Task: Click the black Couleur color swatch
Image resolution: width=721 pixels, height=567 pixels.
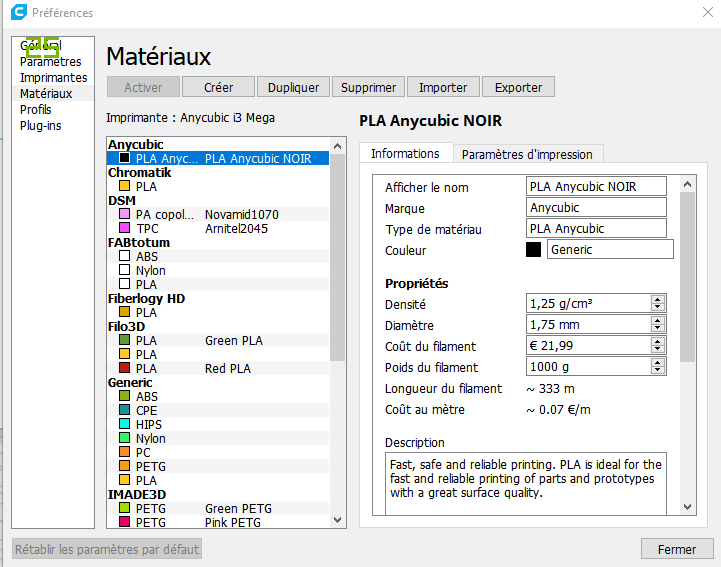Action: [533, 250]
